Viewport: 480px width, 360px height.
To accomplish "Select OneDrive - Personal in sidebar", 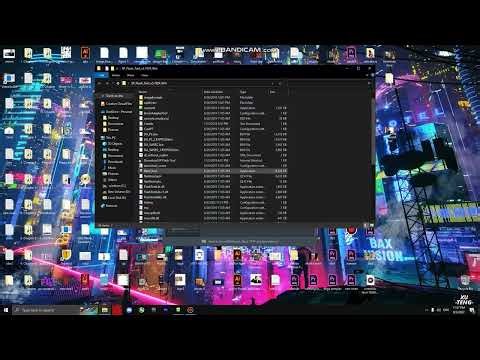I will (116, 112).
